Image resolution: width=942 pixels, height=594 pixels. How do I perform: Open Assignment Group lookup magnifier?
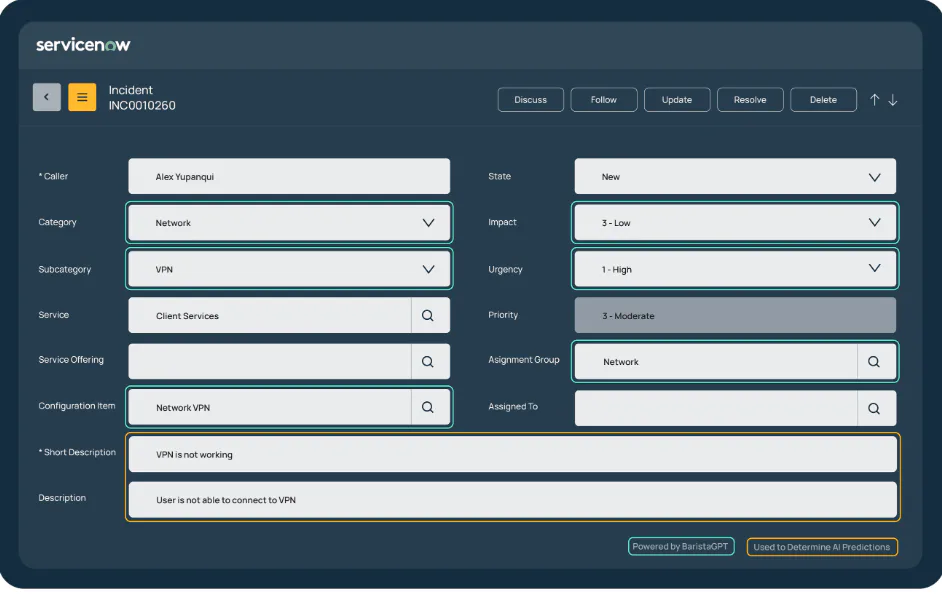click(874, 362)
